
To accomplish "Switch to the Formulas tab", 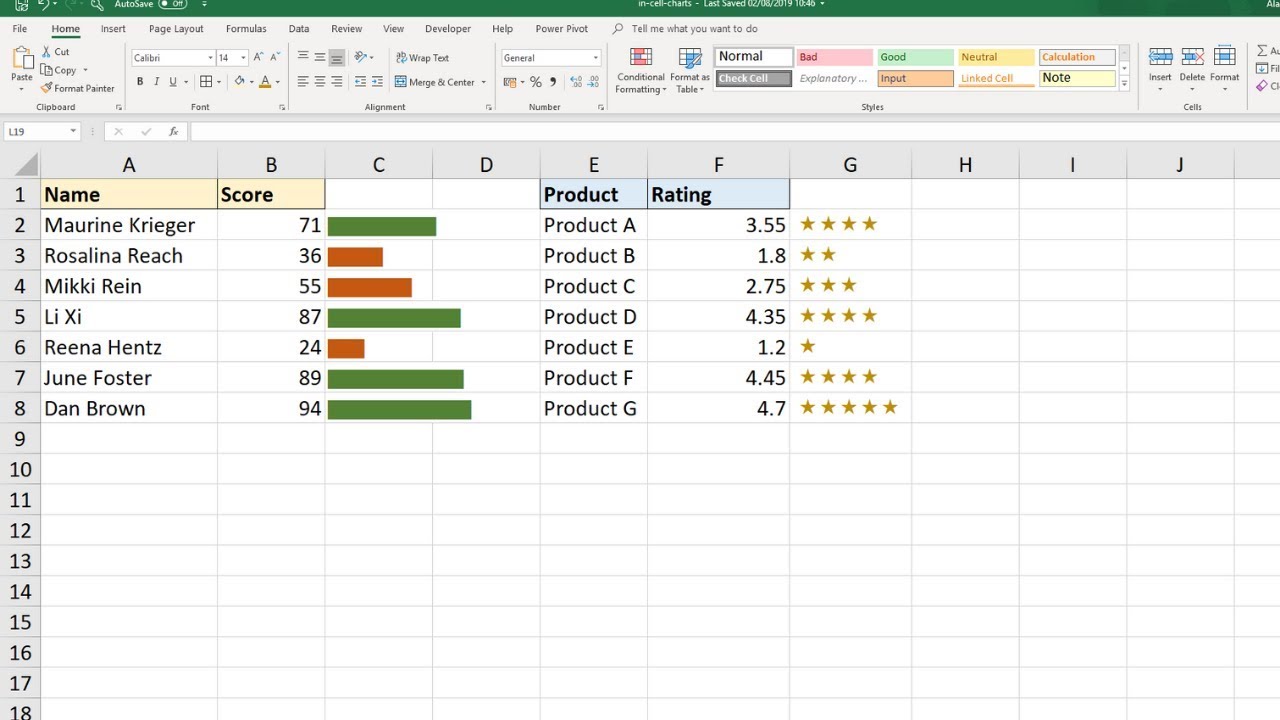I will pyautogui.click(x=246, y=29).
